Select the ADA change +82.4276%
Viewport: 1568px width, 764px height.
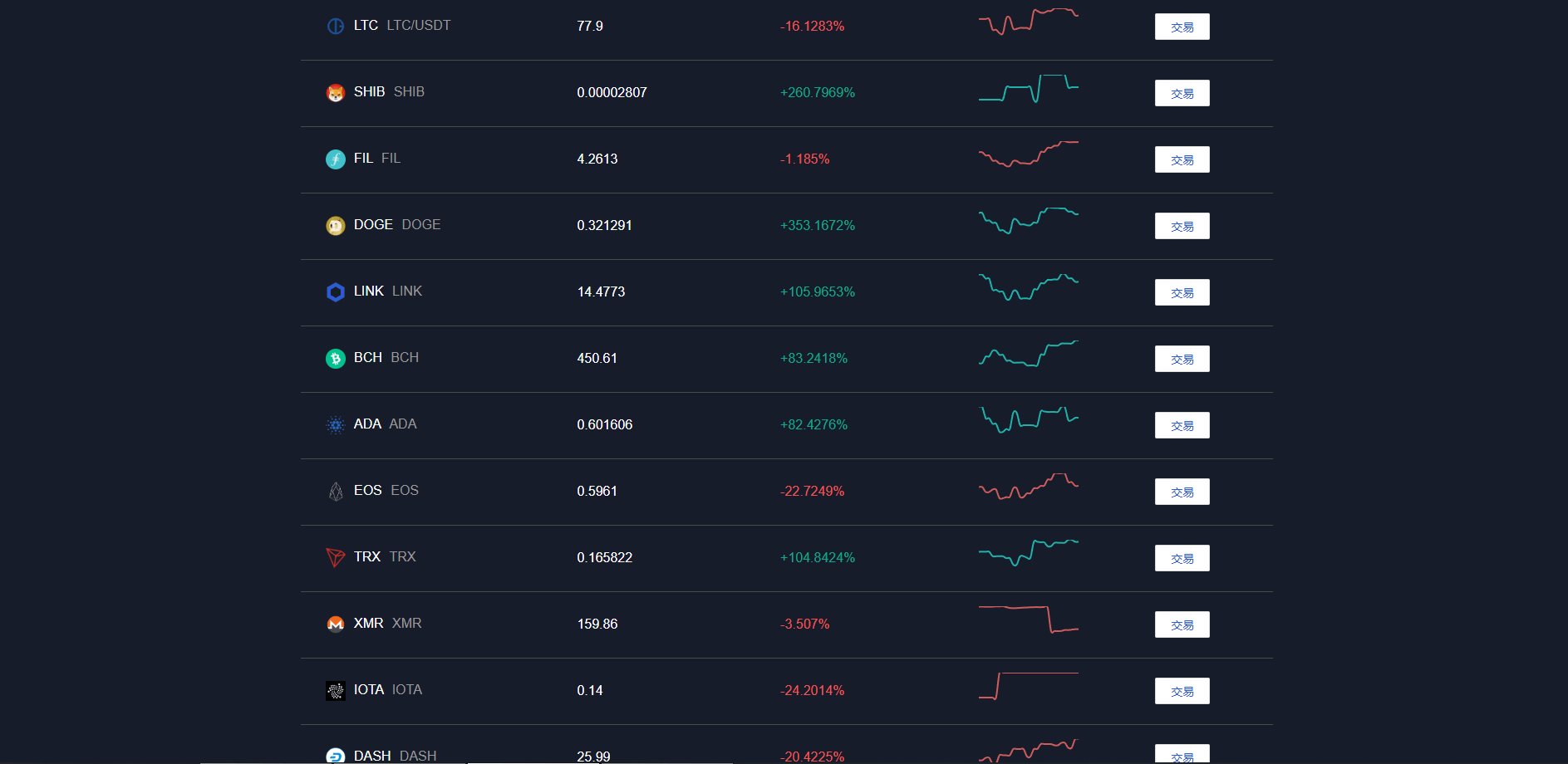(813, 425)
